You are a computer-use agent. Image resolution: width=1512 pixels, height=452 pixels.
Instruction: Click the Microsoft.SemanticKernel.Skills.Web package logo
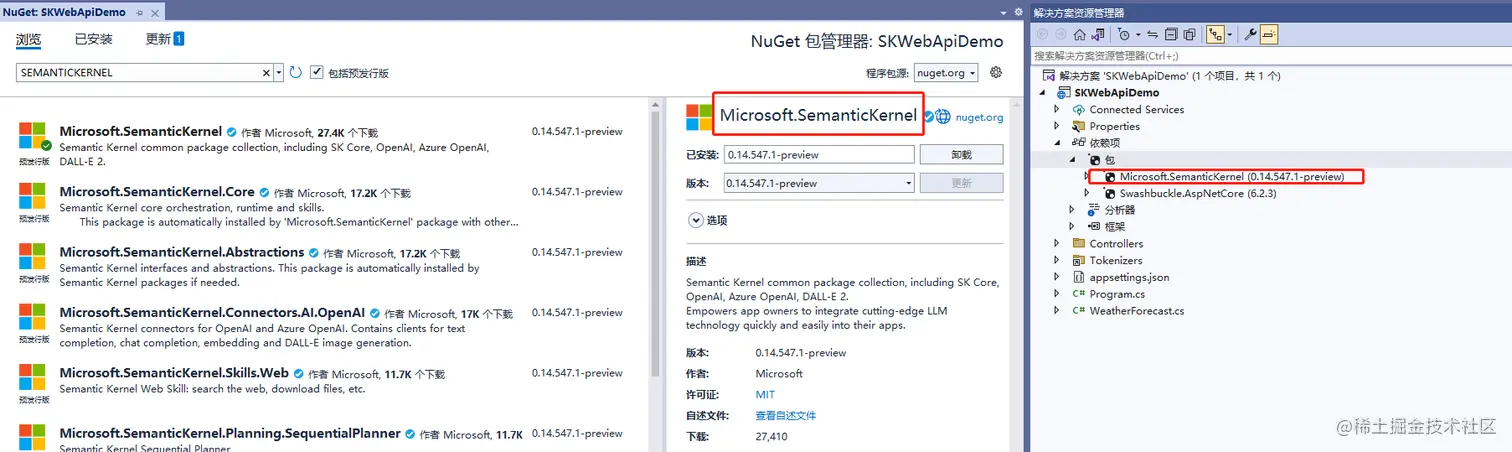click(x=33, y=377)
